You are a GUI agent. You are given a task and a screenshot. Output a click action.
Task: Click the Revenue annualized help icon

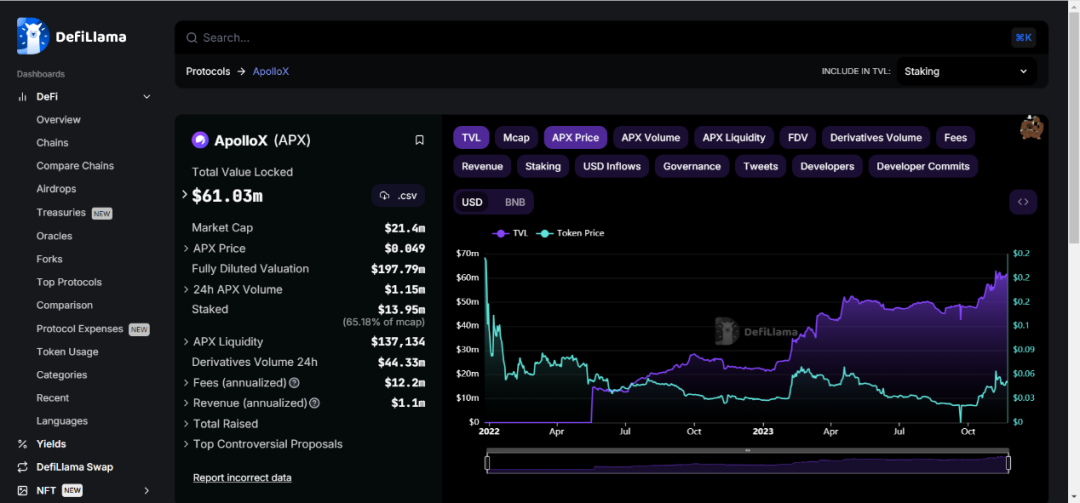tap(314, 403)
